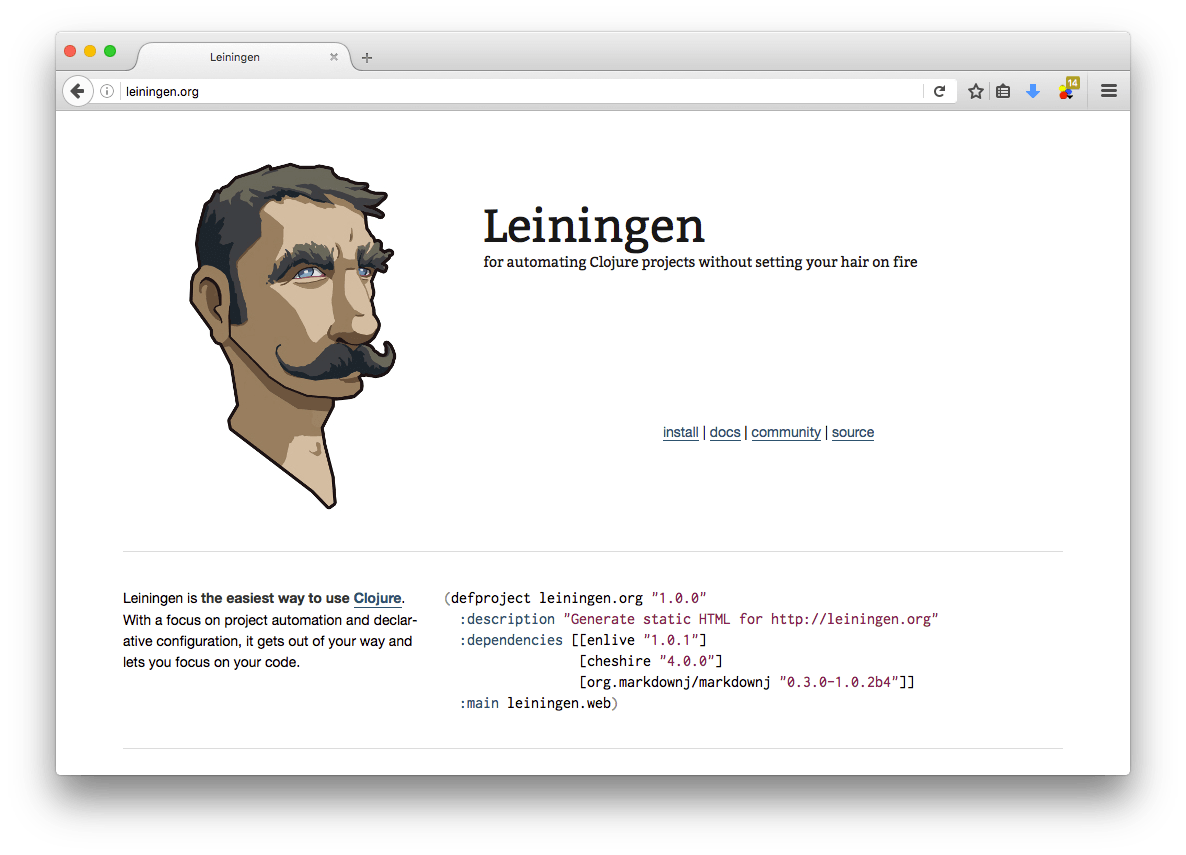Viewport: 1186px width, 855px height.
Task: Open site information icon beside the URL
Action: 107,92
